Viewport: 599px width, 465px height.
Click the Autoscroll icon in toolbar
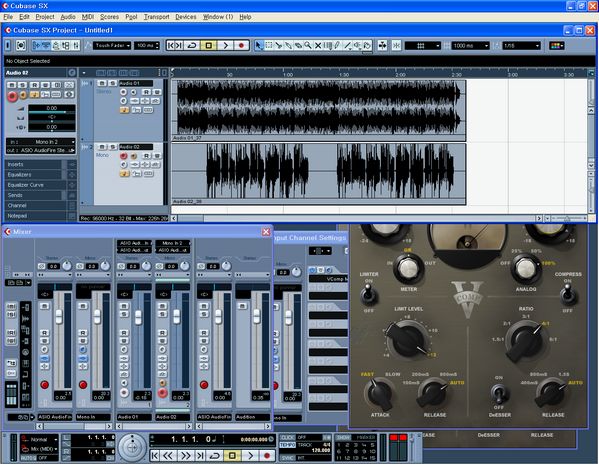382,45
